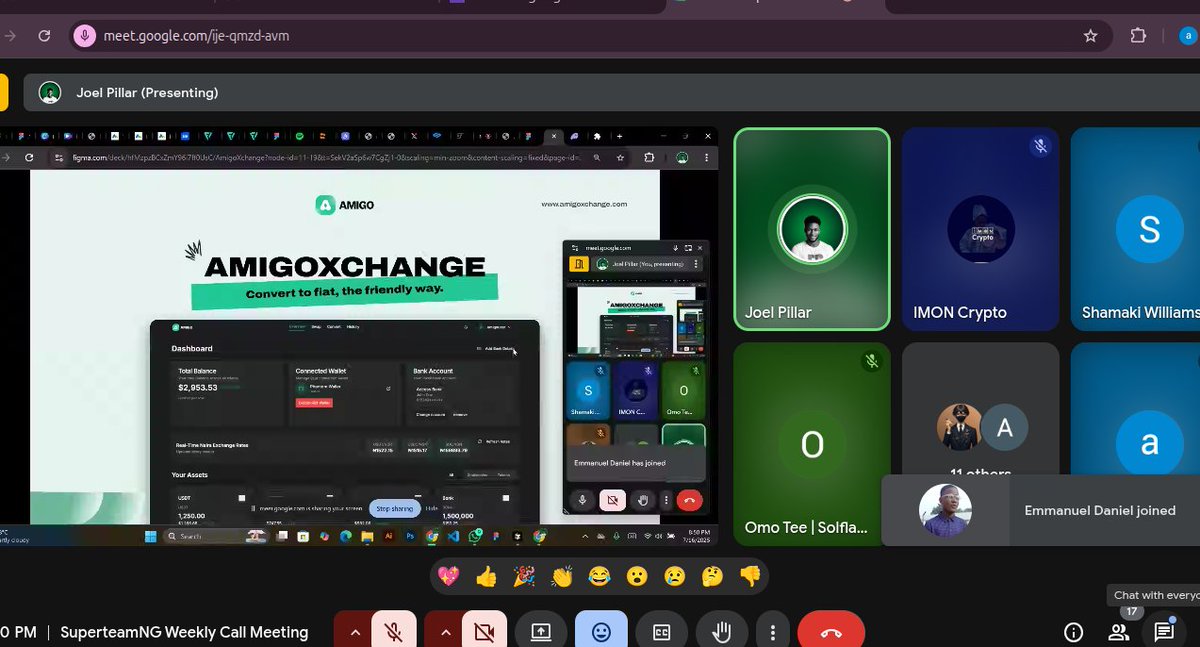Show the people participants panel
Image resolution: width=1200 pixels, height=647 pixels.
[1118, 632]
